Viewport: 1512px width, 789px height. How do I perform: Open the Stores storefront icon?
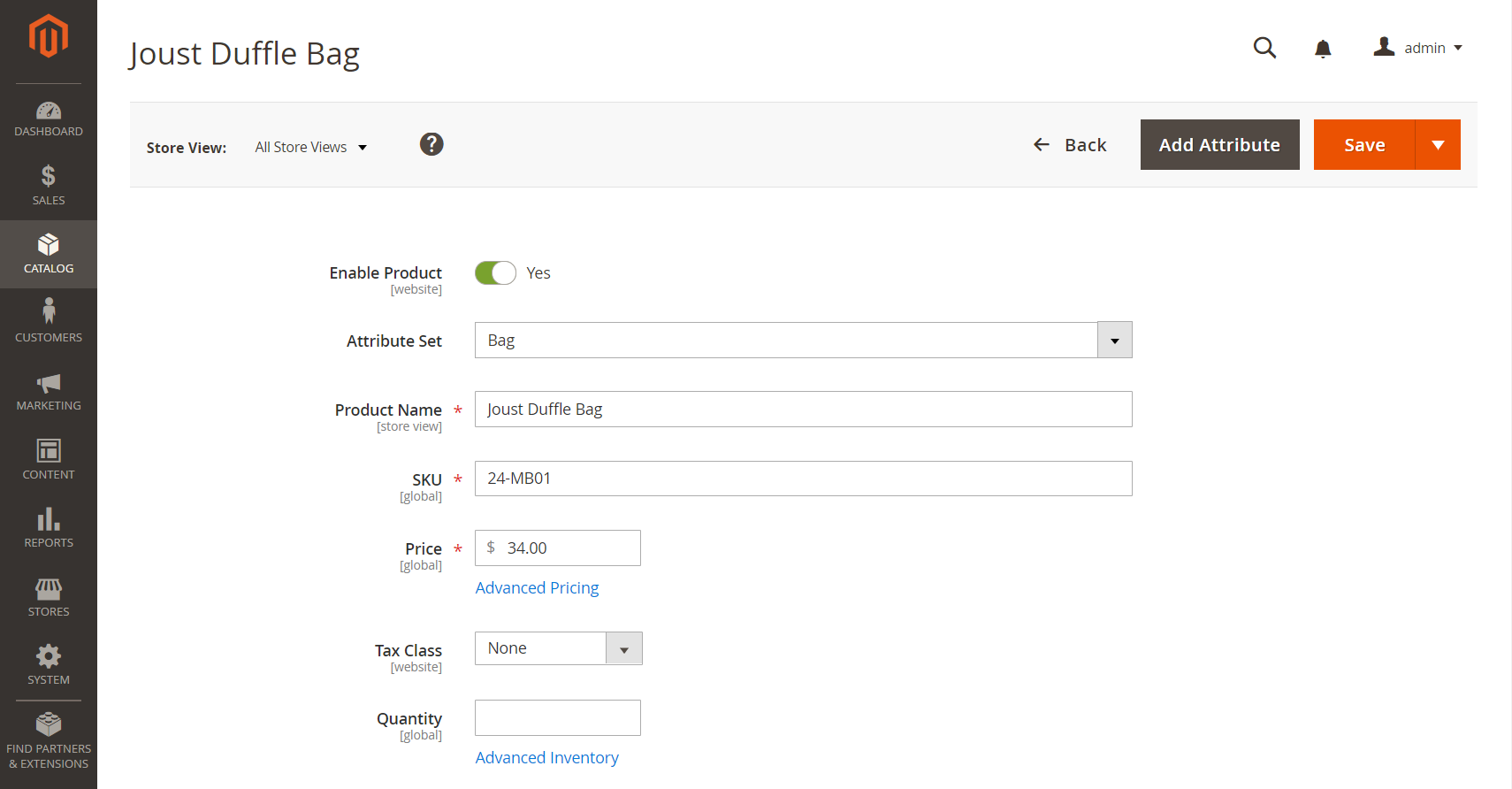[x=49, y=588]
